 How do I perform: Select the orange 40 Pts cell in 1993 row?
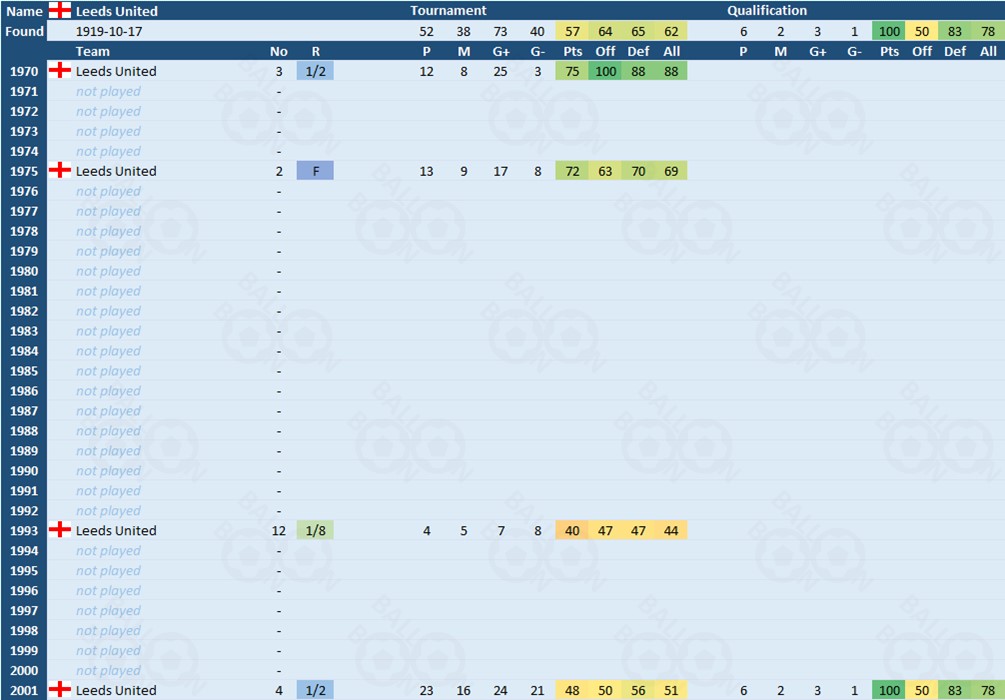pyautogui.click(x=572, y=530)
